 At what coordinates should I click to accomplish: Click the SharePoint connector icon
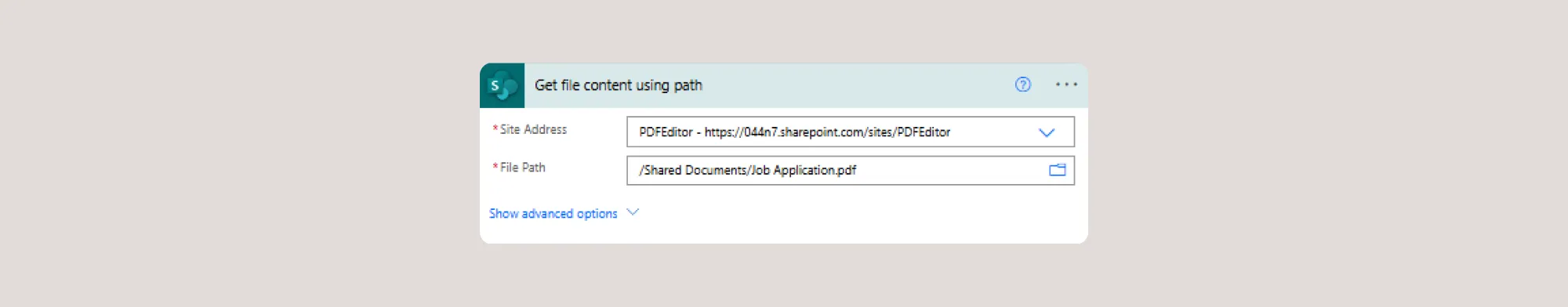(502, 85)
